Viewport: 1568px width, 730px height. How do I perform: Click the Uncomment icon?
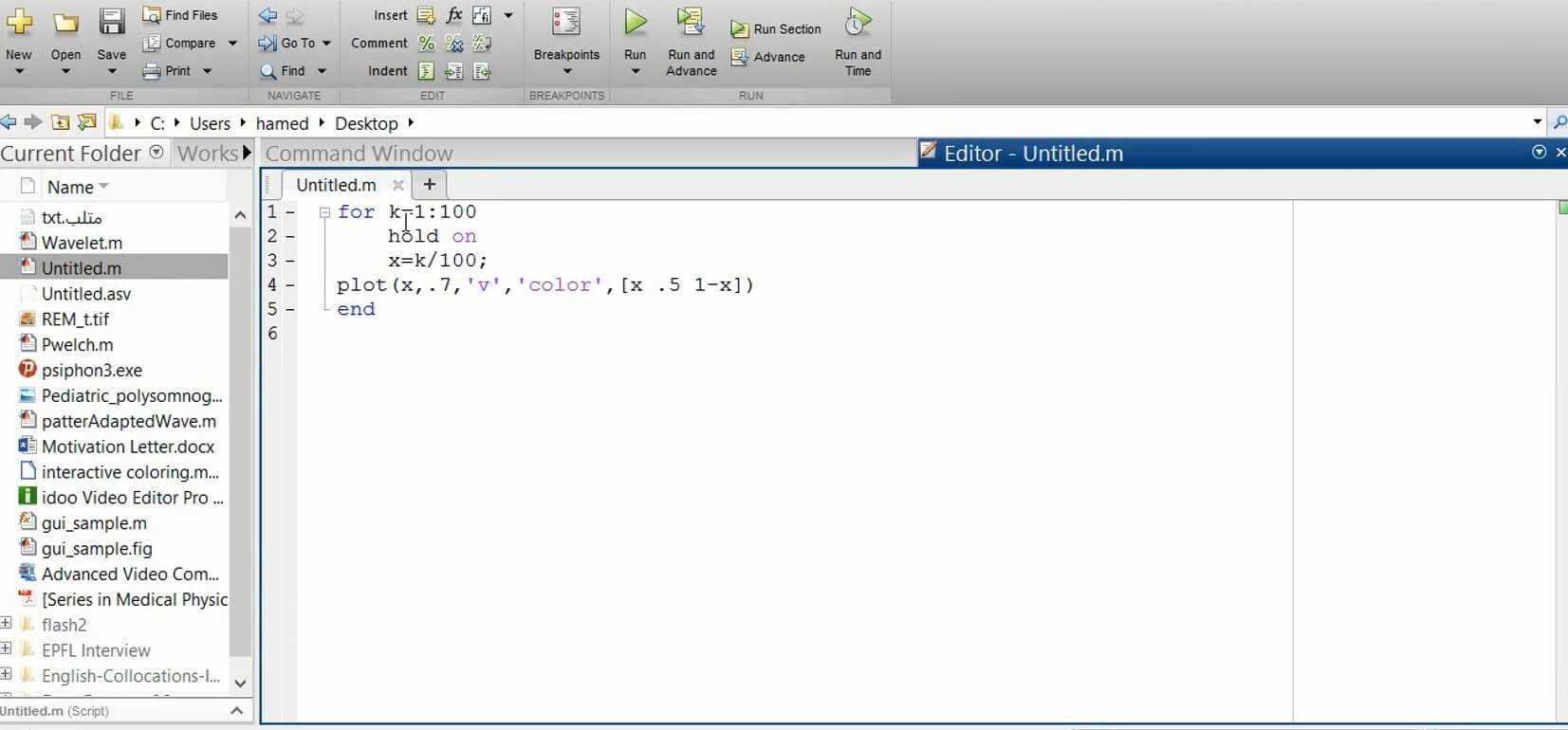pos(454,44)
